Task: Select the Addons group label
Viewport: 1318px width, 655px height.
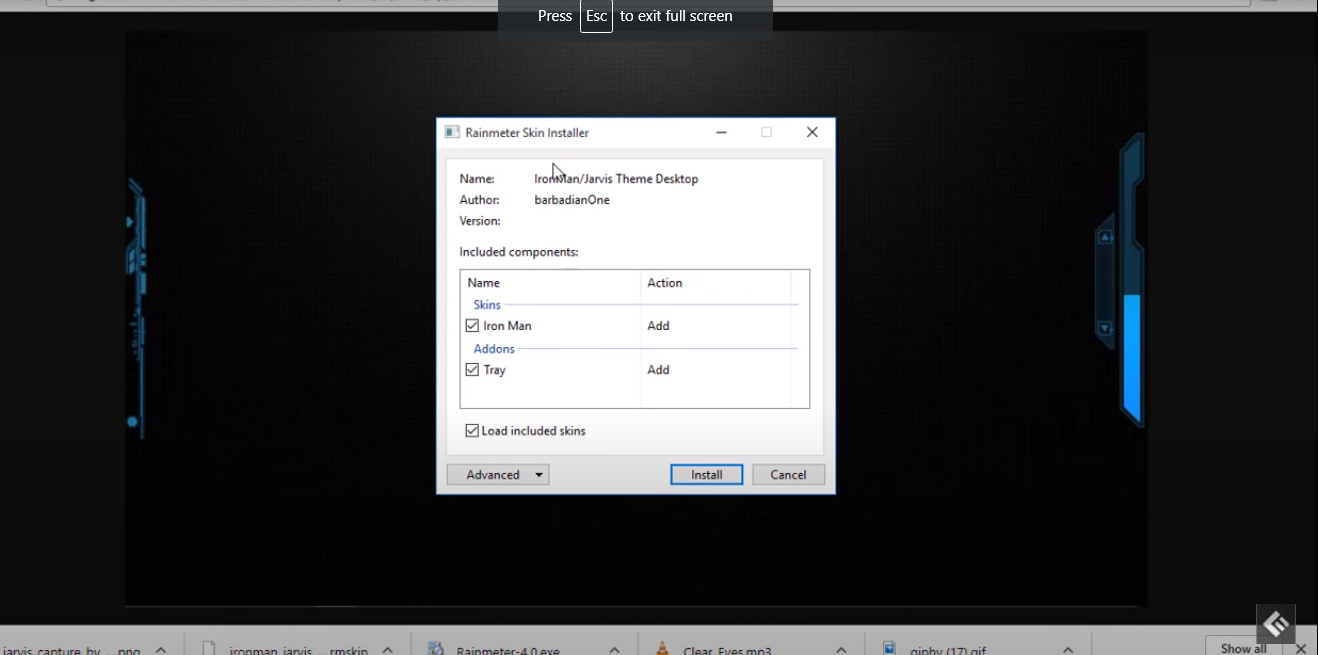Action: [494, 349]
